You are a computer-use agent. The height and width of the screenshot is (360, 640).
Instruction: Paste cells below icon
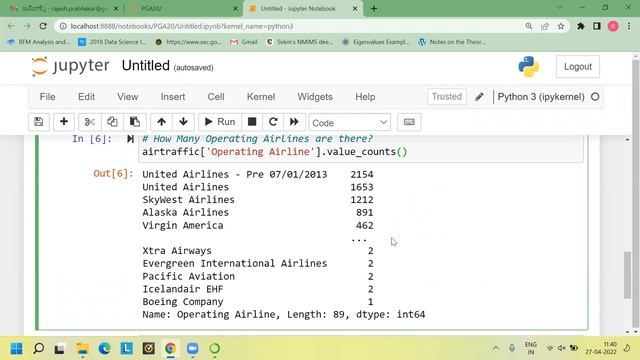135,122
